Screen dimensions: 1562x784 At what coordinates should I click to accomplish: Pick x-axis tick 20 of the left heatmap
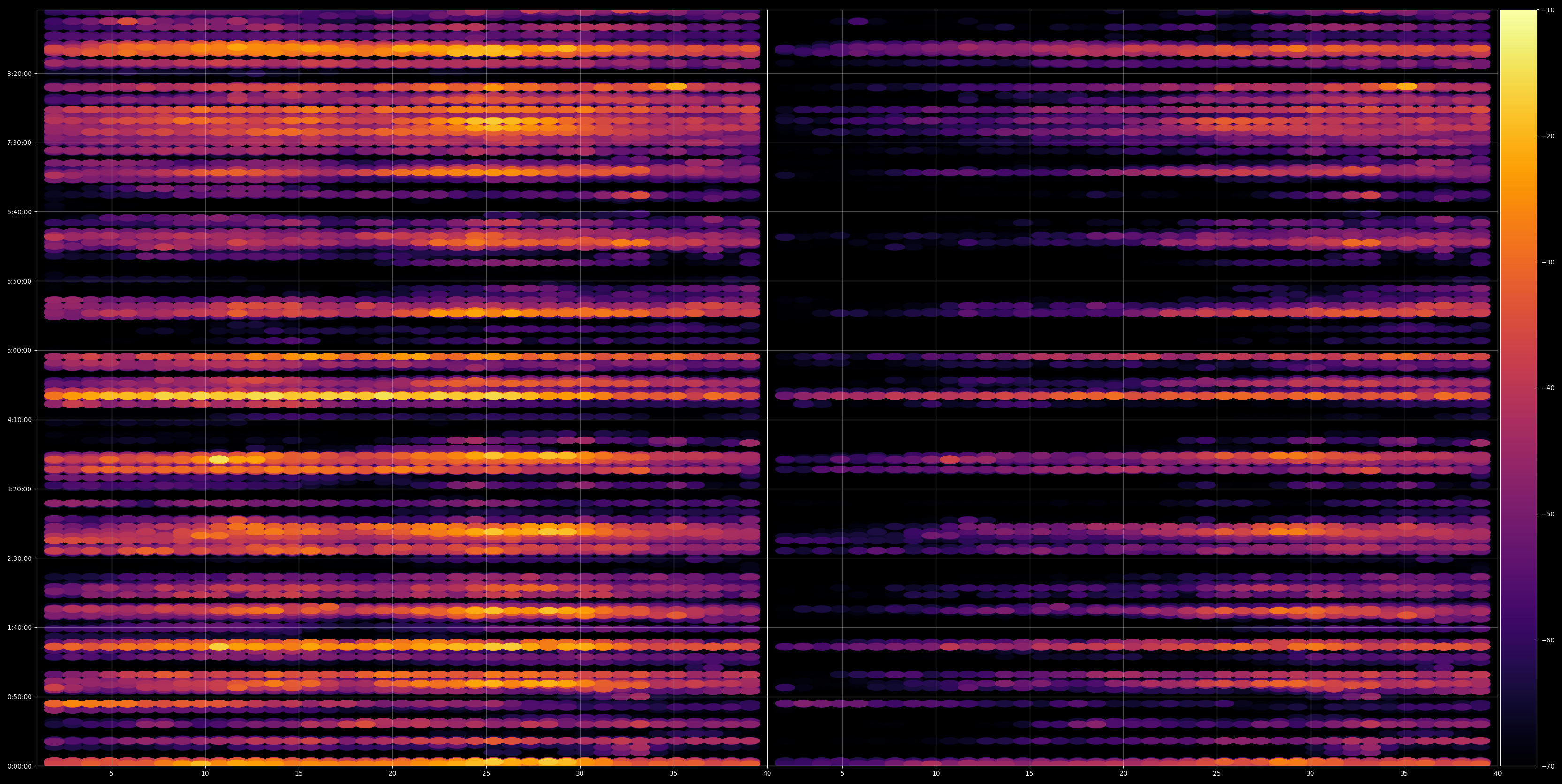click(x=392, y=773)
